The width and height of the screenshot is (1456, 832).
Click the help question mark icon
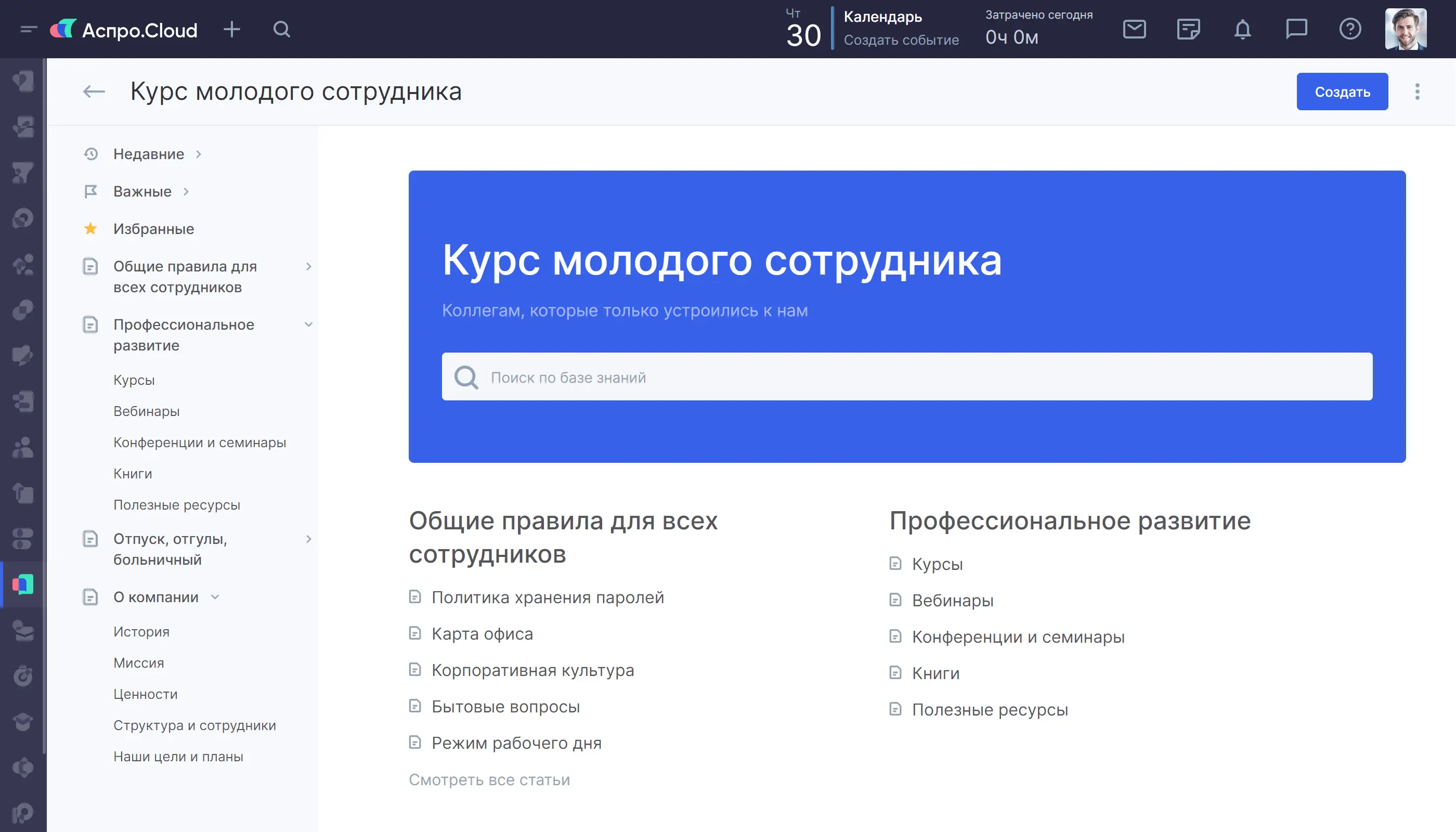1350,29
